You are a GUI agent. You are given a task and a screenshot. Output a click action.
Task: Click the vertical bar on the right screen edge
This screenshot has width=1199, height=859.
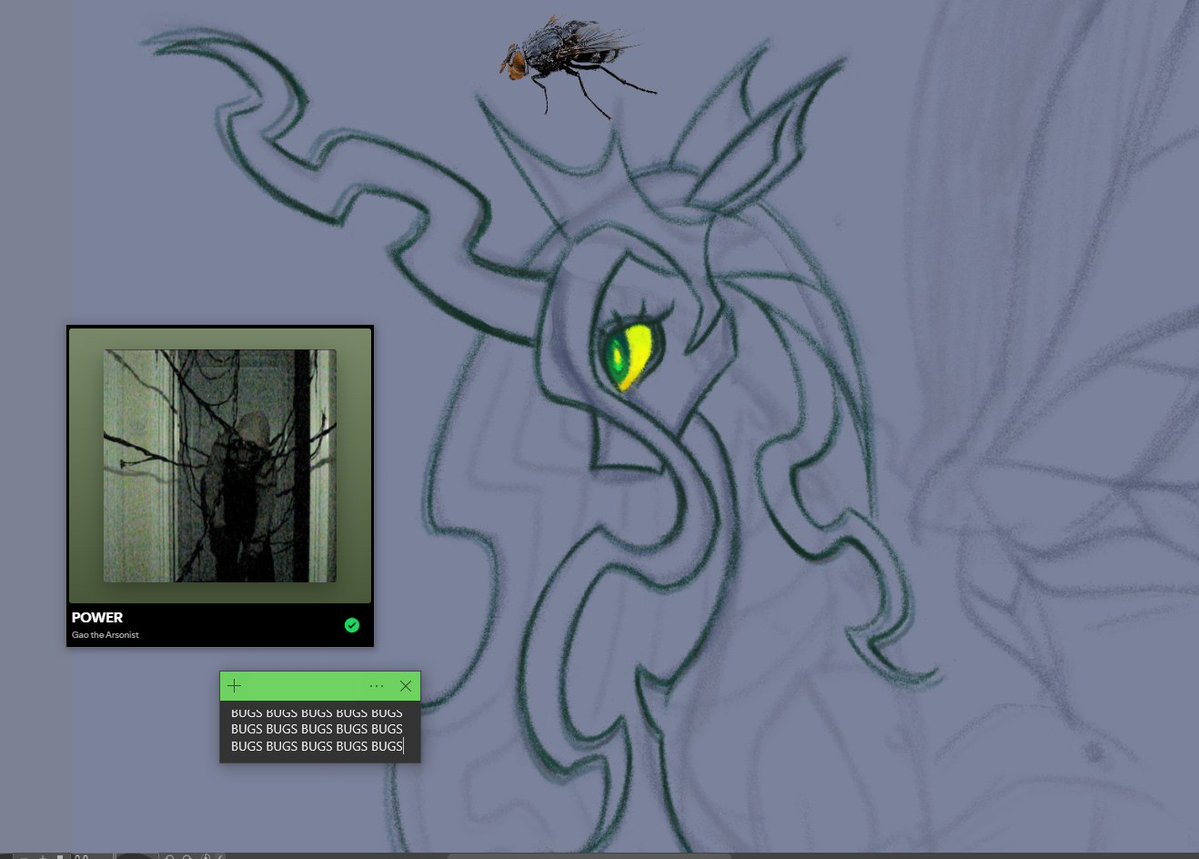click(x=1194, y=430)
